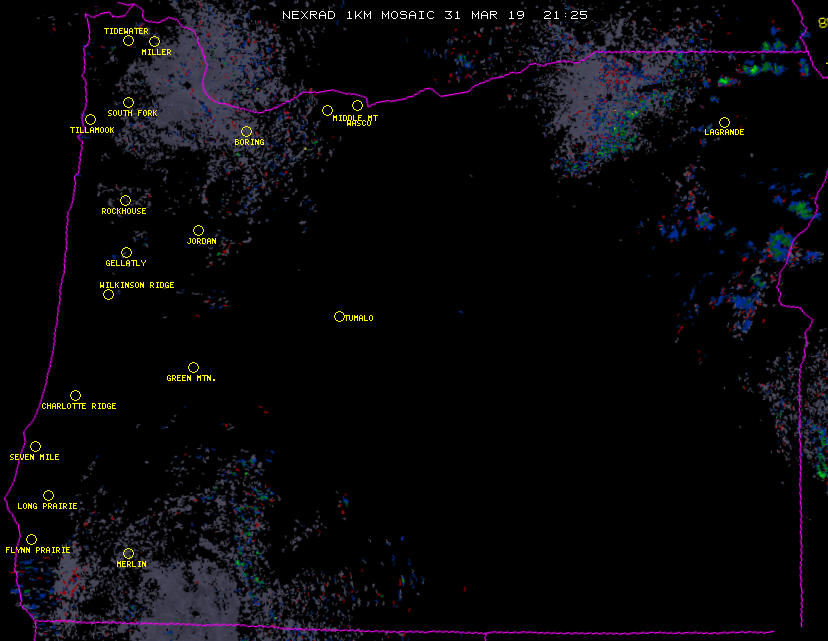
Task: Select the Flynn Prairie station marker
Action: (31, 539)
